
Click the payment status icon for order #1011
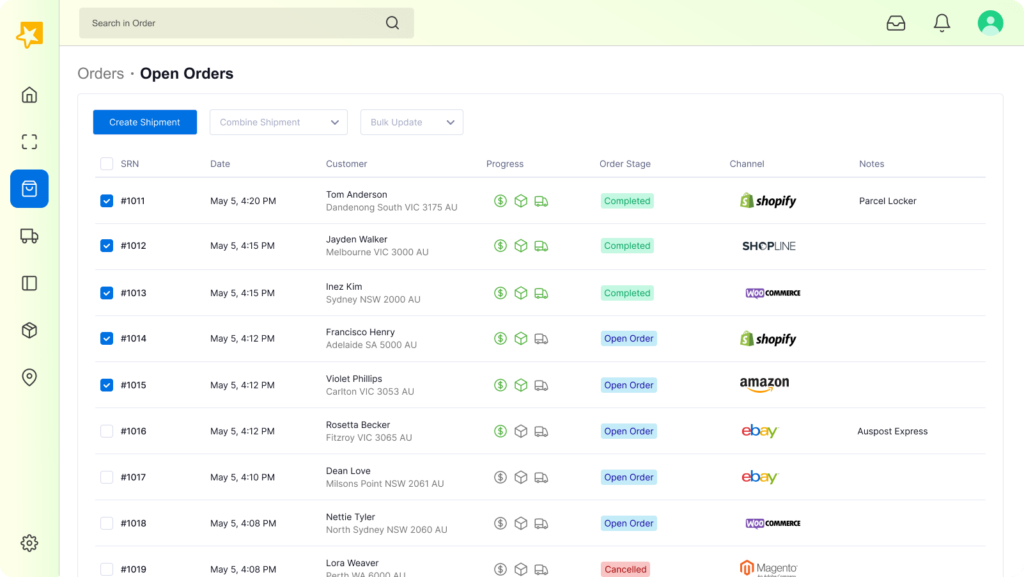500,200
